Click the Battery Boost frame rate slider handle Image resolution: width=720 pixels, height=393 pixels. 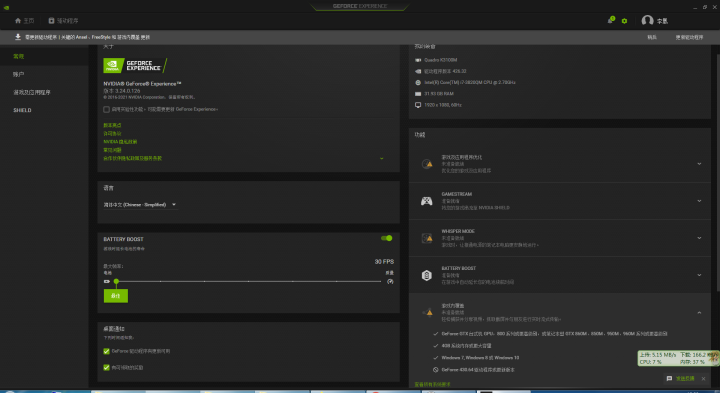tap(116, 281)
